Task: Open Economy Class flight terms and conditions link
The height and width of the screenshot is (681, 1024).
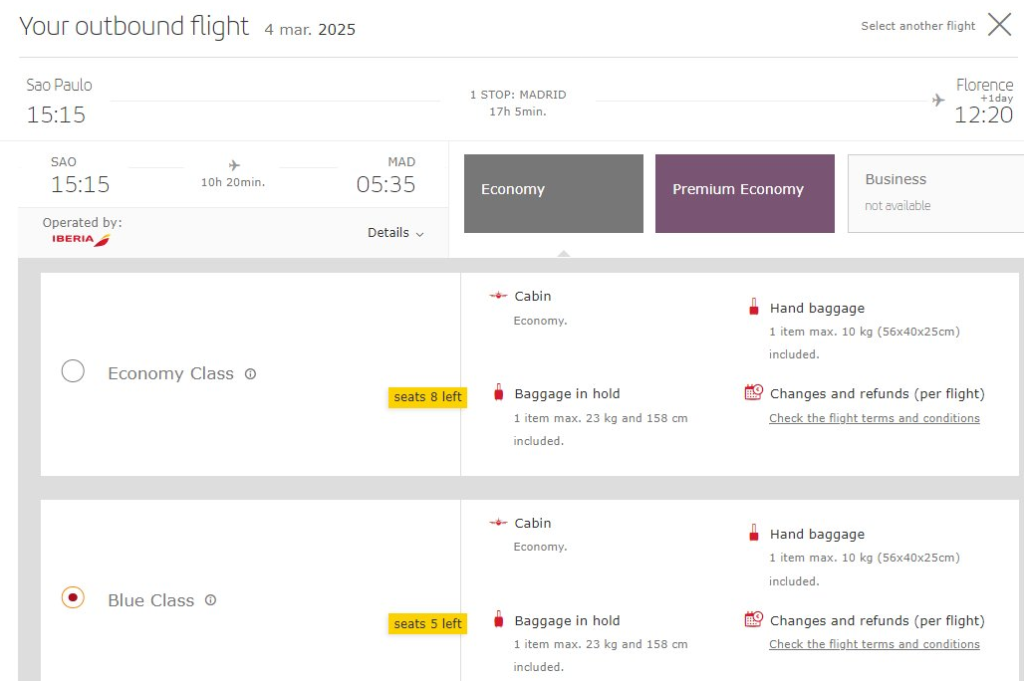Action: pos(874,418)
